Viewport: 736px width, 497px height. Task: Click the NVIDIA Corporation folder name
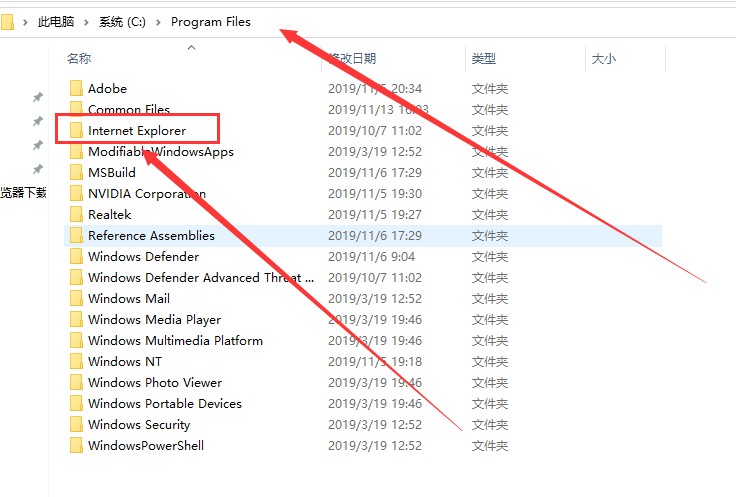[146, 193]
